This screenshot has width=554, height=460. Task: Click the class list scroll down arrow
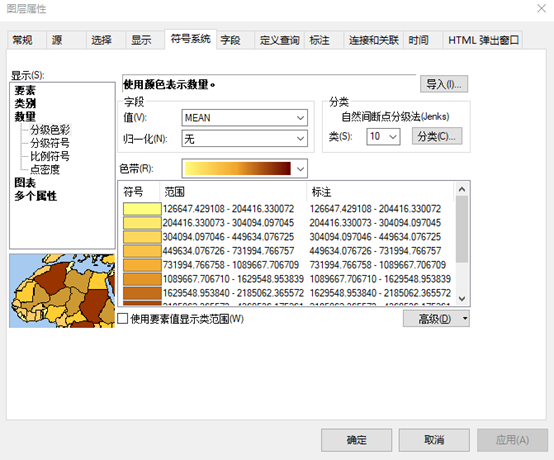coord(461,299)
